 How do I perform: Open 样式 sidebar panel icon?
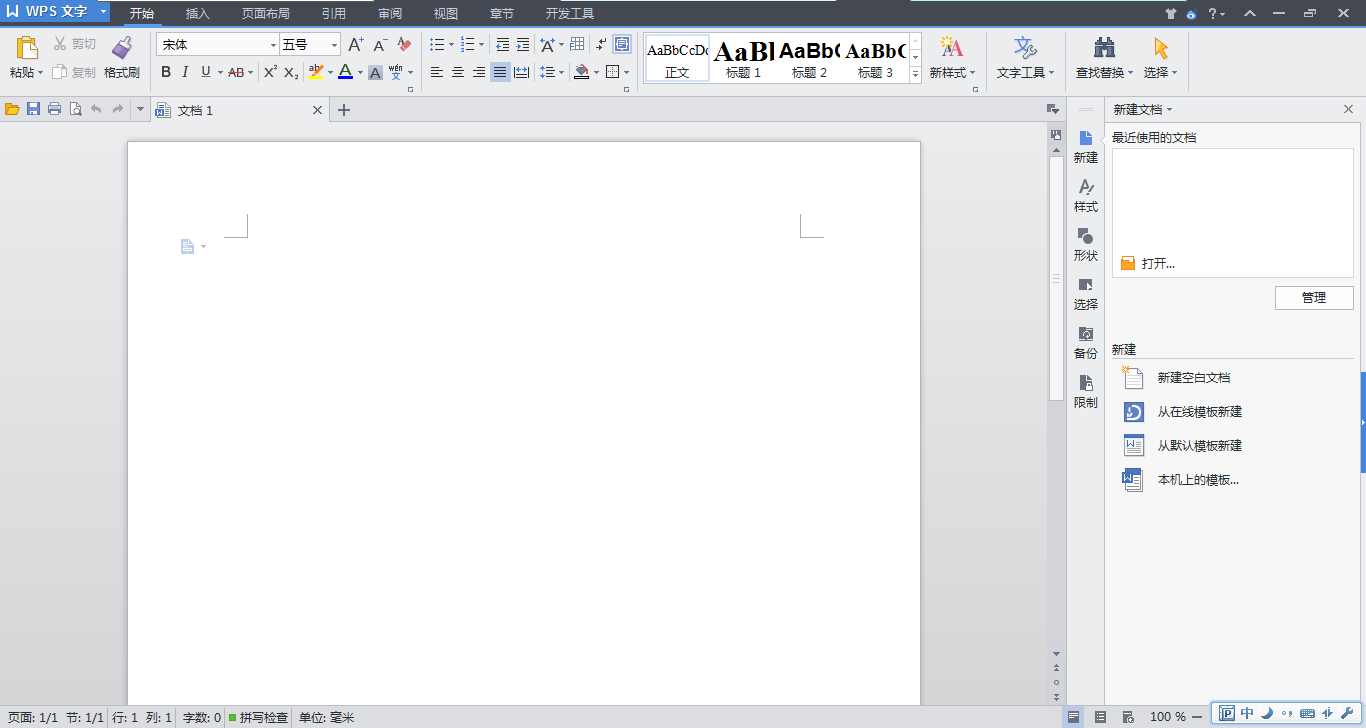[1086, 195]
